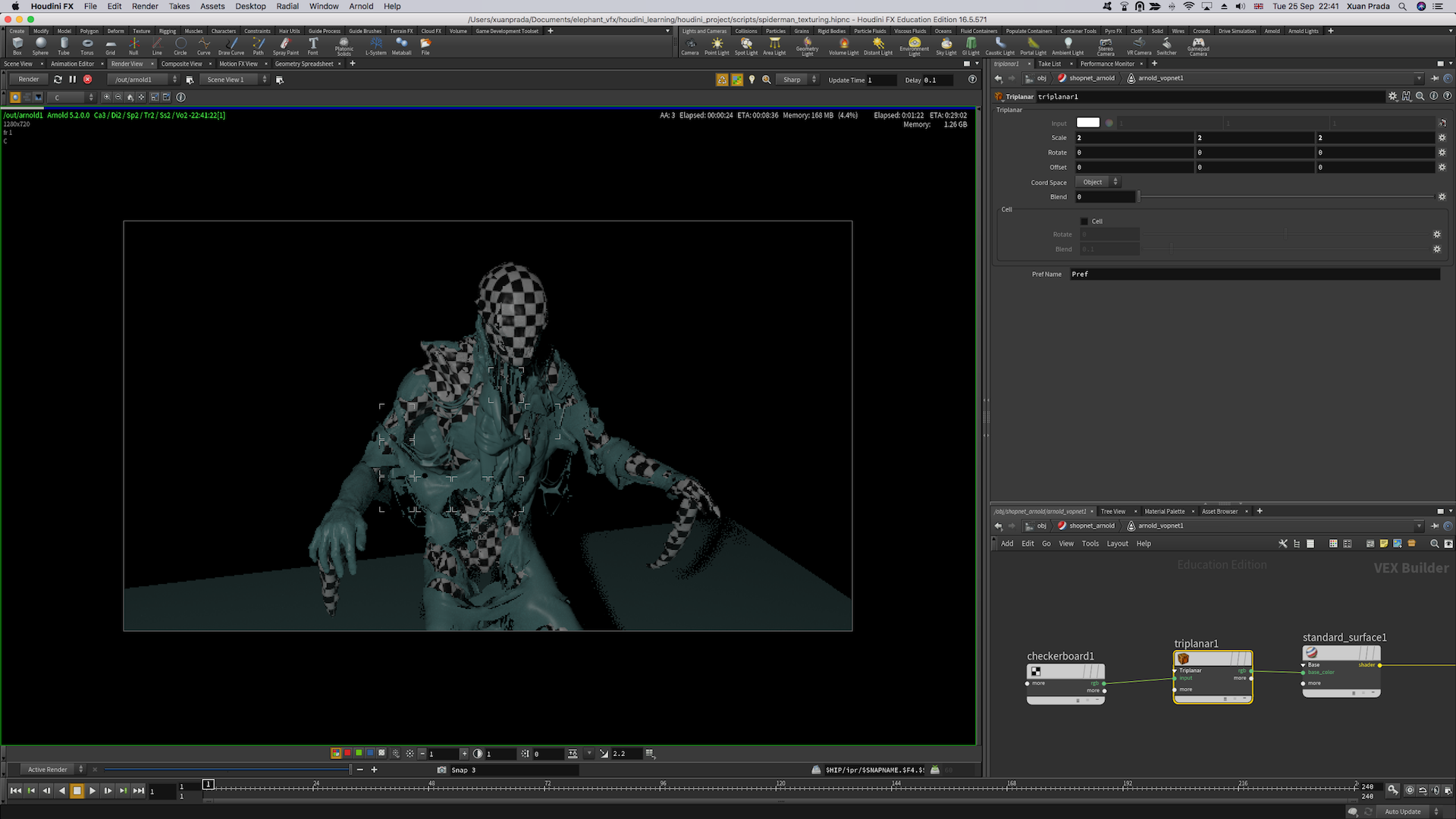The image size is (1456, 819).
Task: Adjust the Blend slider
Action: pyautogui.click(x=1286, y=197)
